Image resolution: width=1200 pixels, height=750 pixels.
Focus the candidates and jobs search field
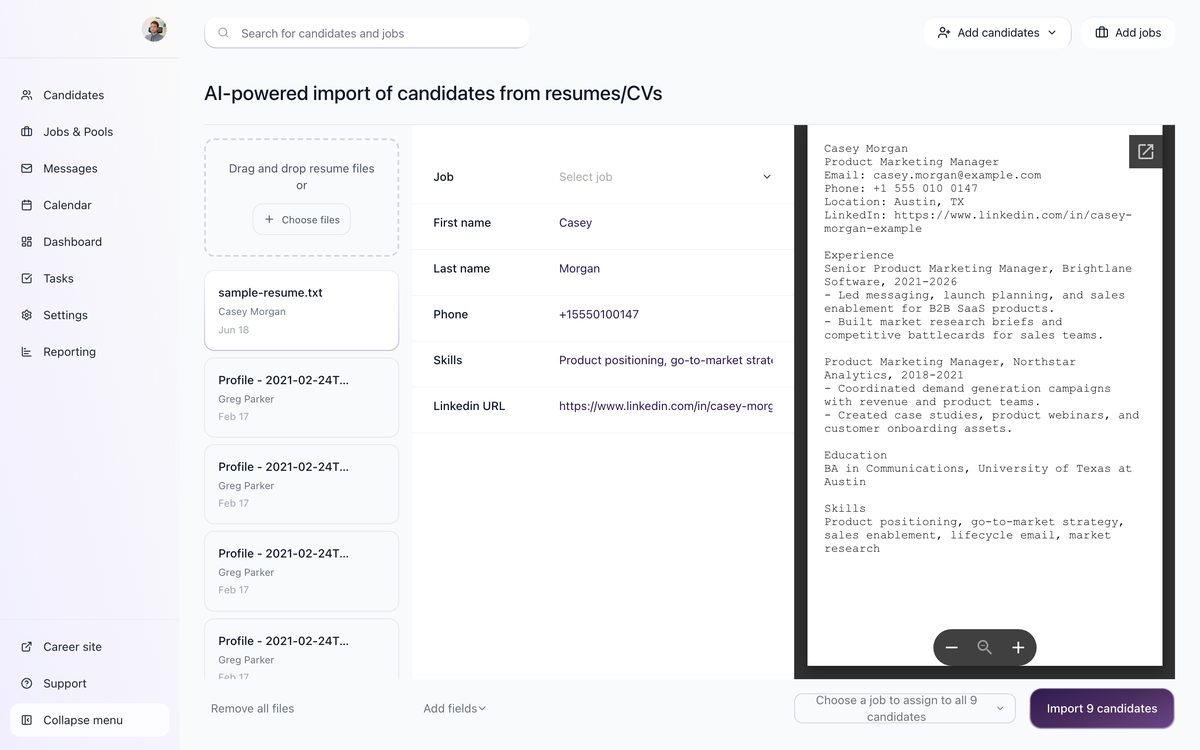(367, 33)
